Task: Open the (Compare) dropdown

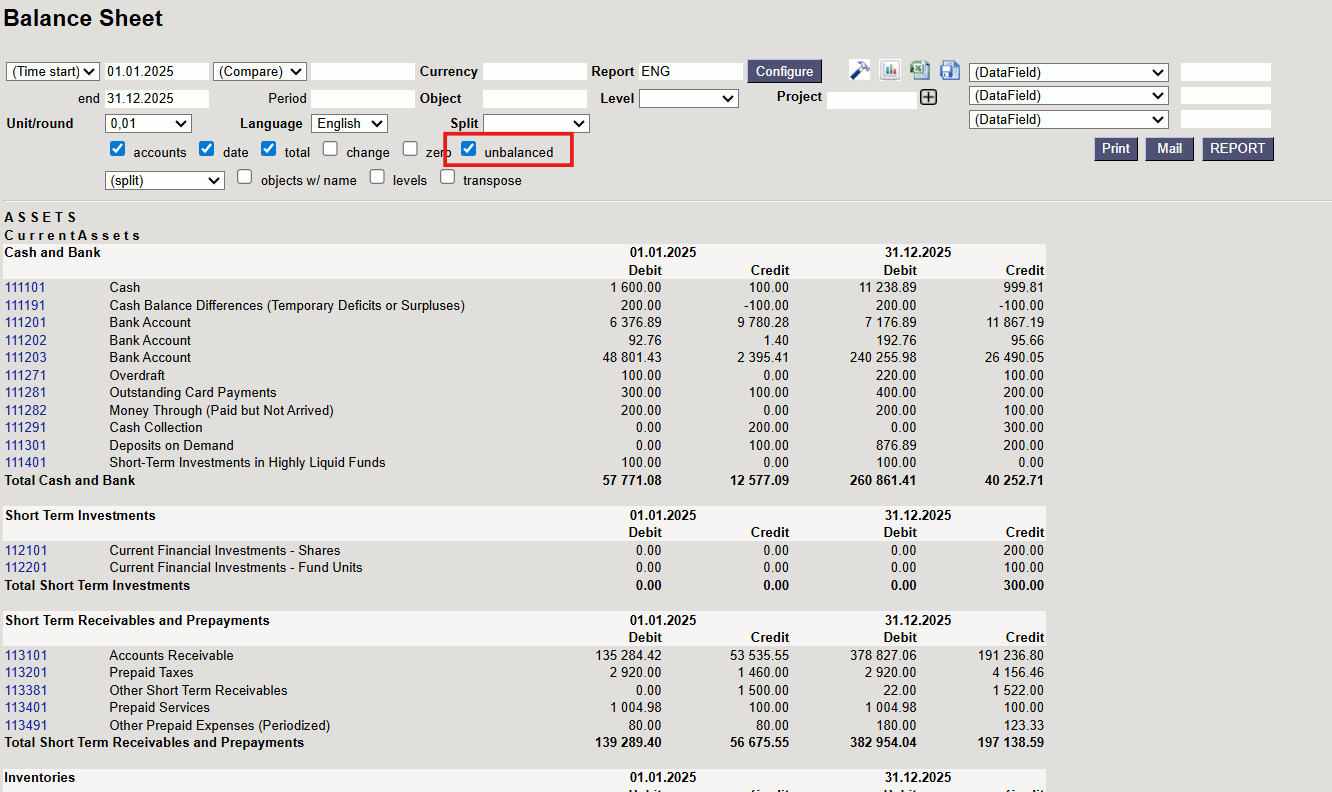Action: 259,72
